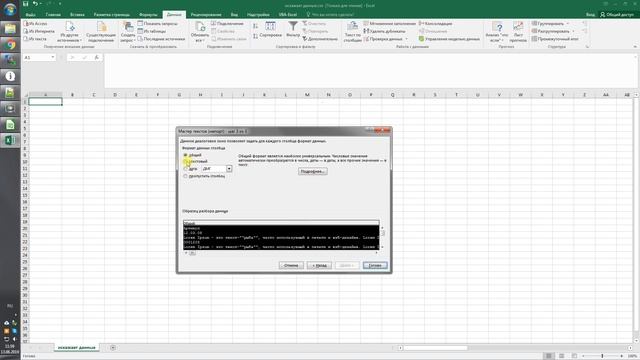Finish import with the "Готово" button
640x360 pixels.
tap(375, 265)
